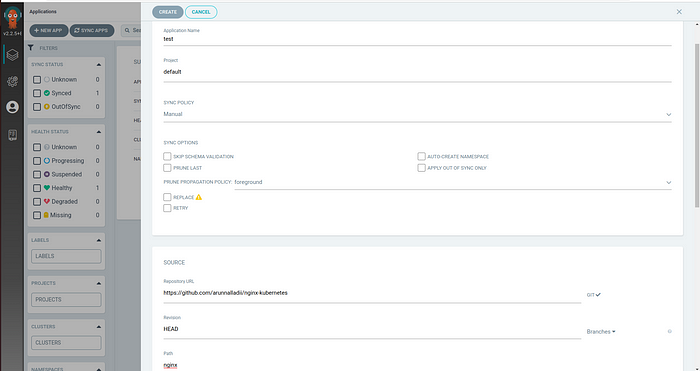
Task: Open the User Info sidebar icon
Action: pos(12,107)
